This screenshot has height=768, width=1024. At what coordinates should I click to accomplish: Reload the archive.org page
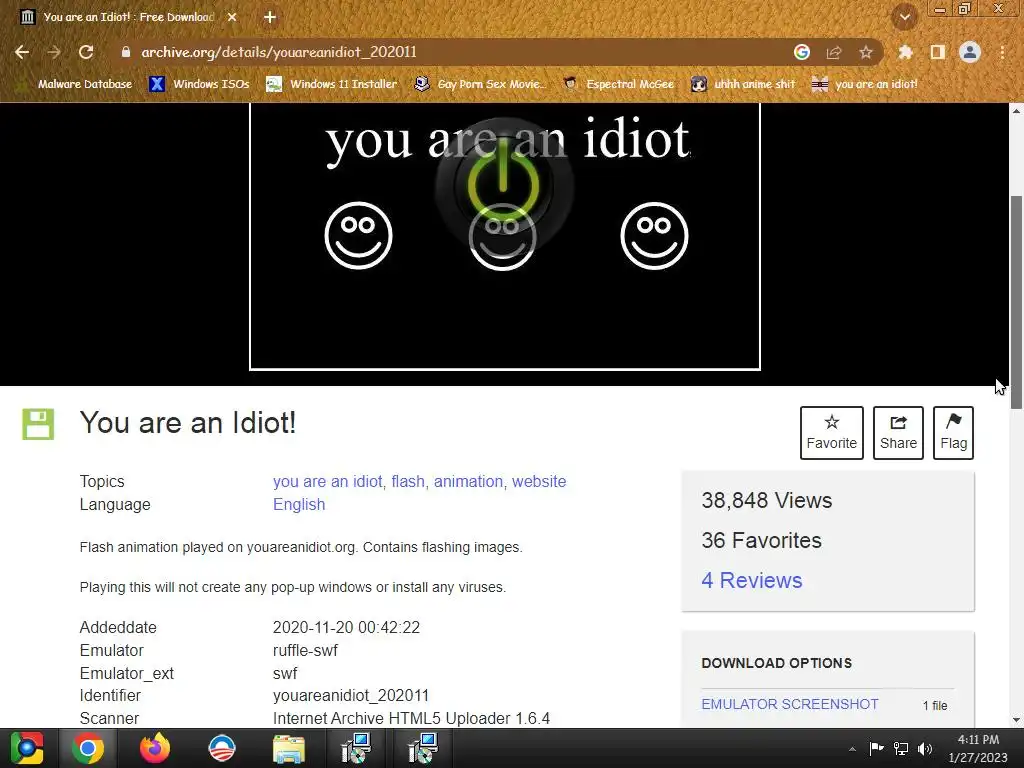coord(86,52)
